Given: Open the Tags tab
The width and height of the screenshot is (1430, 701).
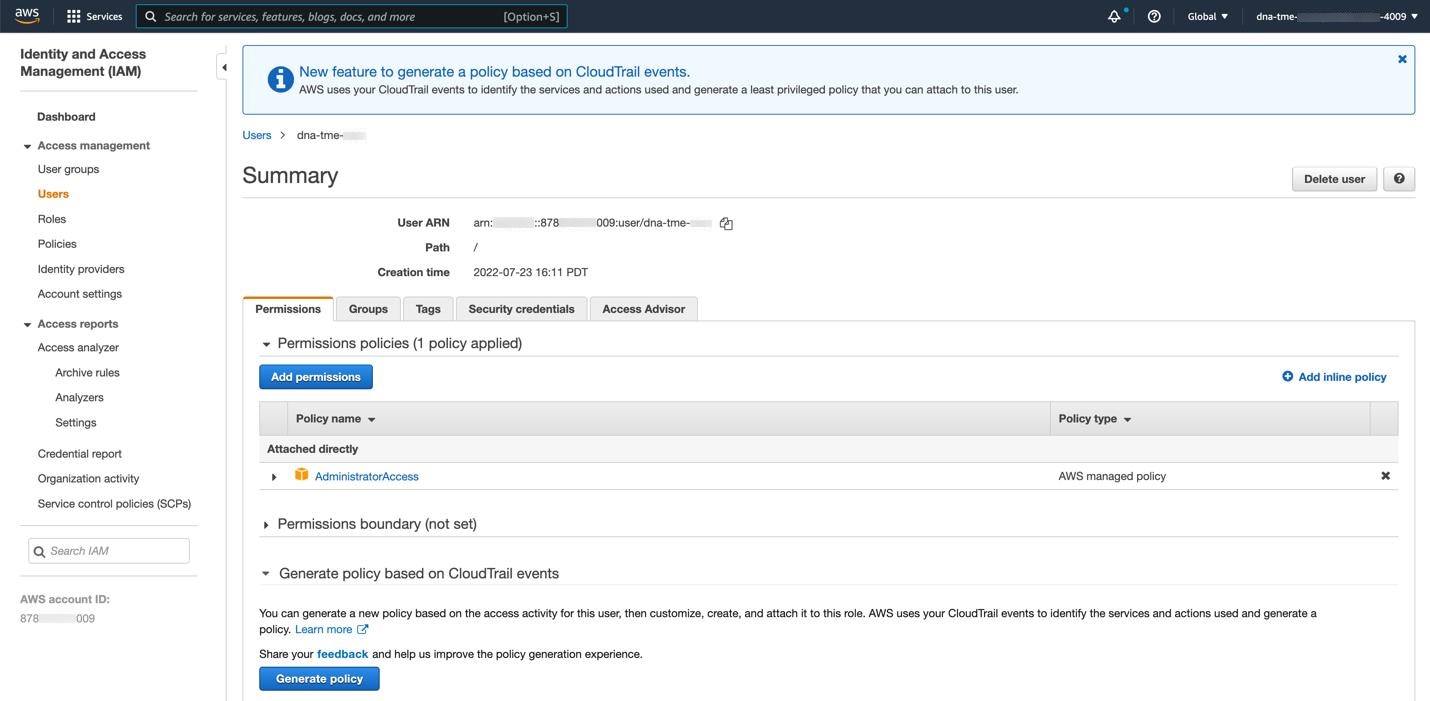Looking at the screenshot, I should [428, 309].
